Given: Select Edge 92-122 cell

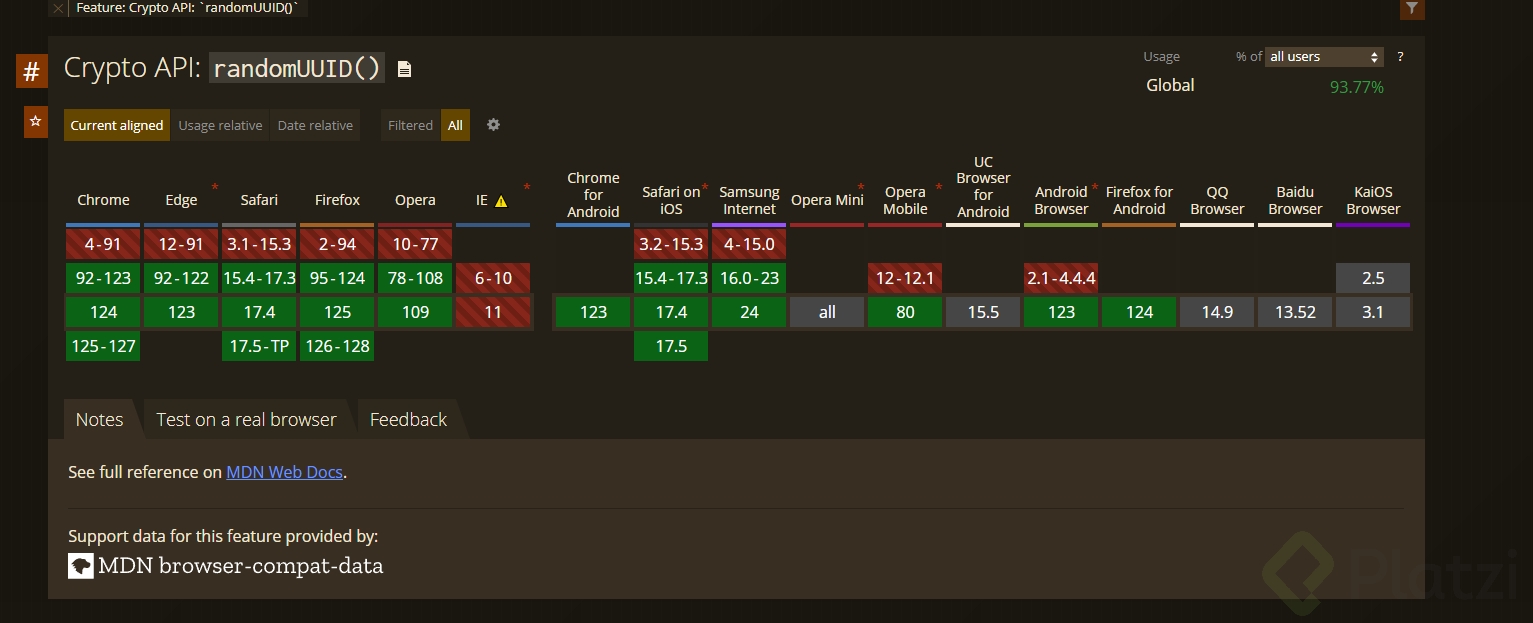Looking at the screenshot, I should tap(181, 278).
